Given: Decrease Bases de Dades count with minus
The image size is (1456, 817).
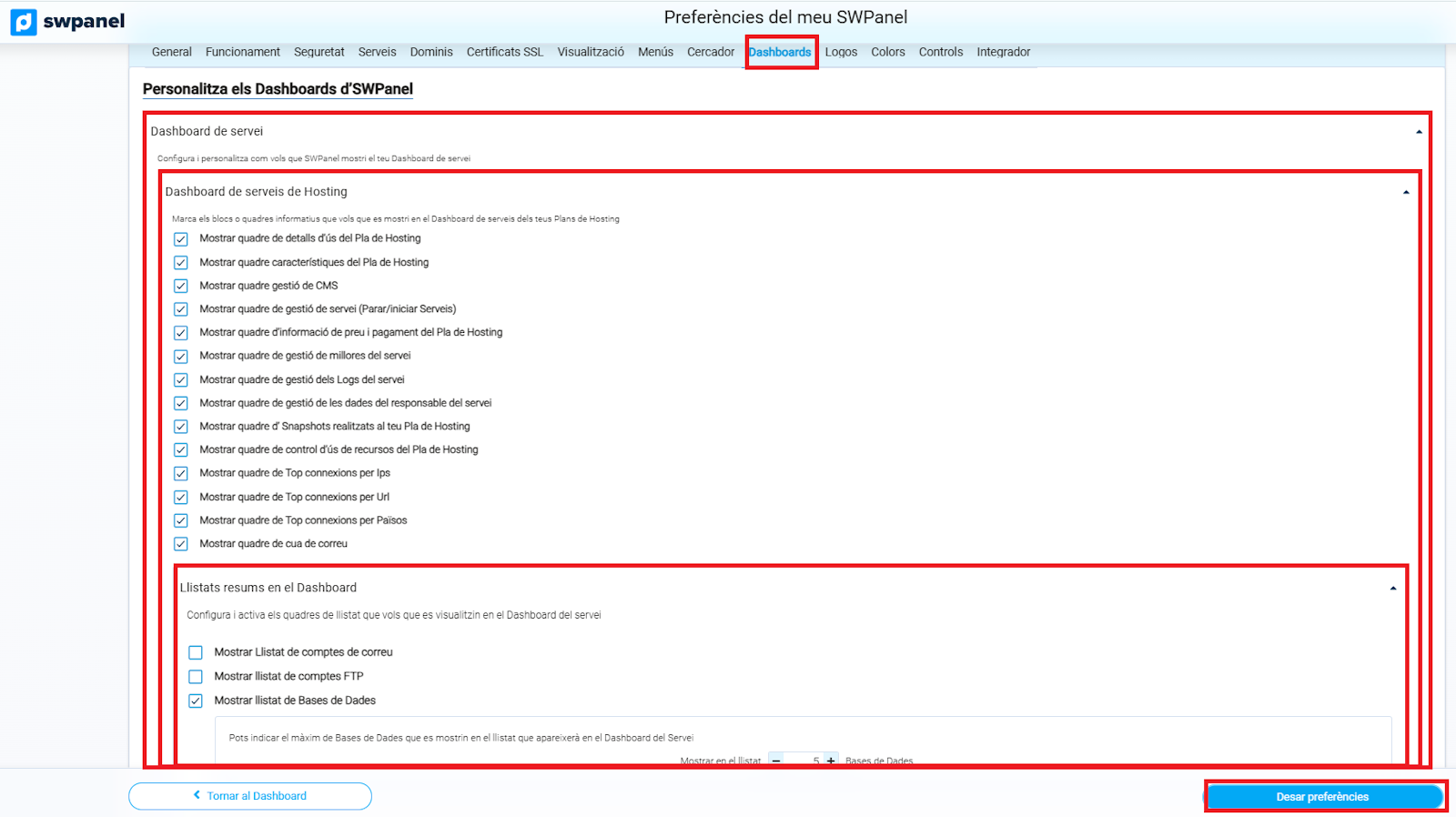Looking at the screenshot, I should click(x=776, y=761).
